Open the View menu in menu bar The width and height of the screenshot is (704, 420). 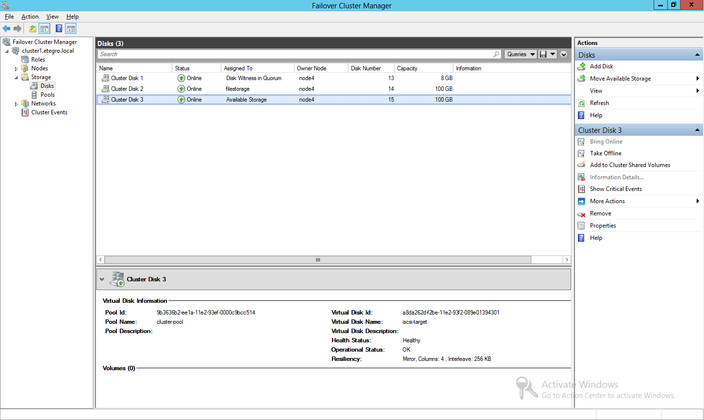[x=52, y=17]
